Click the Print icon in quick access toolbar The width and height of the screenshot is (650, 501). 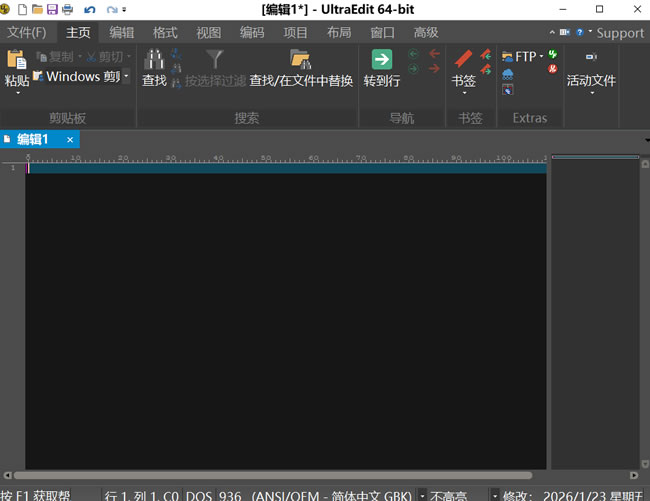pos(68,9)
